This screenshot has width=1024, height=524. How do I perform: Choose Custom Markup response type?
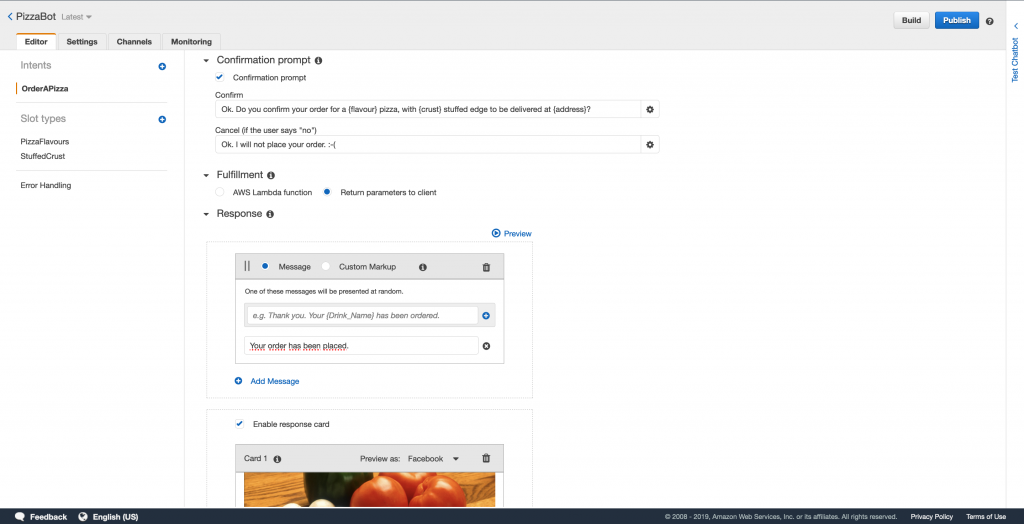tap(326, 267)
